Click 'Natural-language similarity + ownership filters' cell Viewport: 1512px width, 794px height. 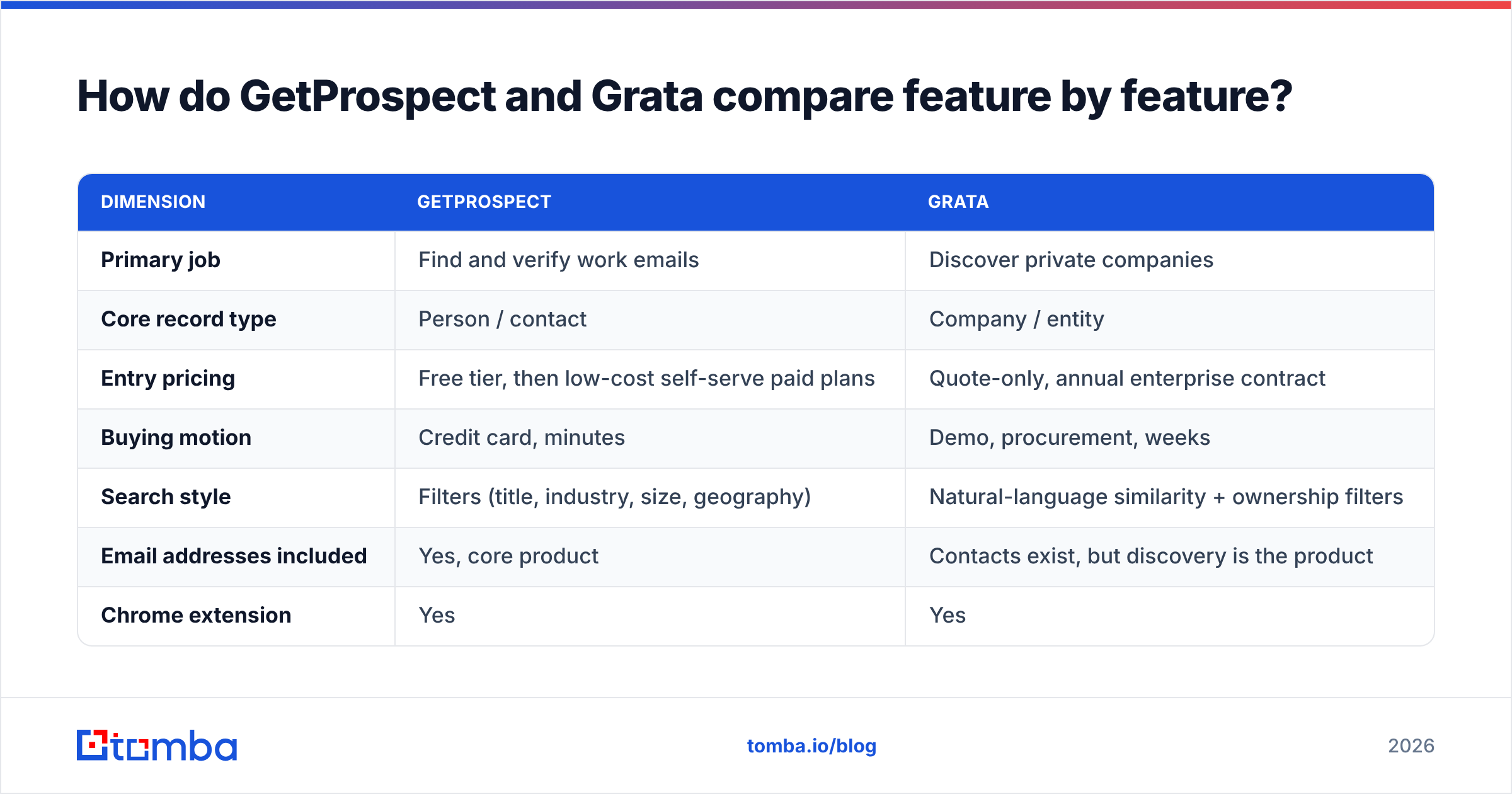coord(1166,497)
